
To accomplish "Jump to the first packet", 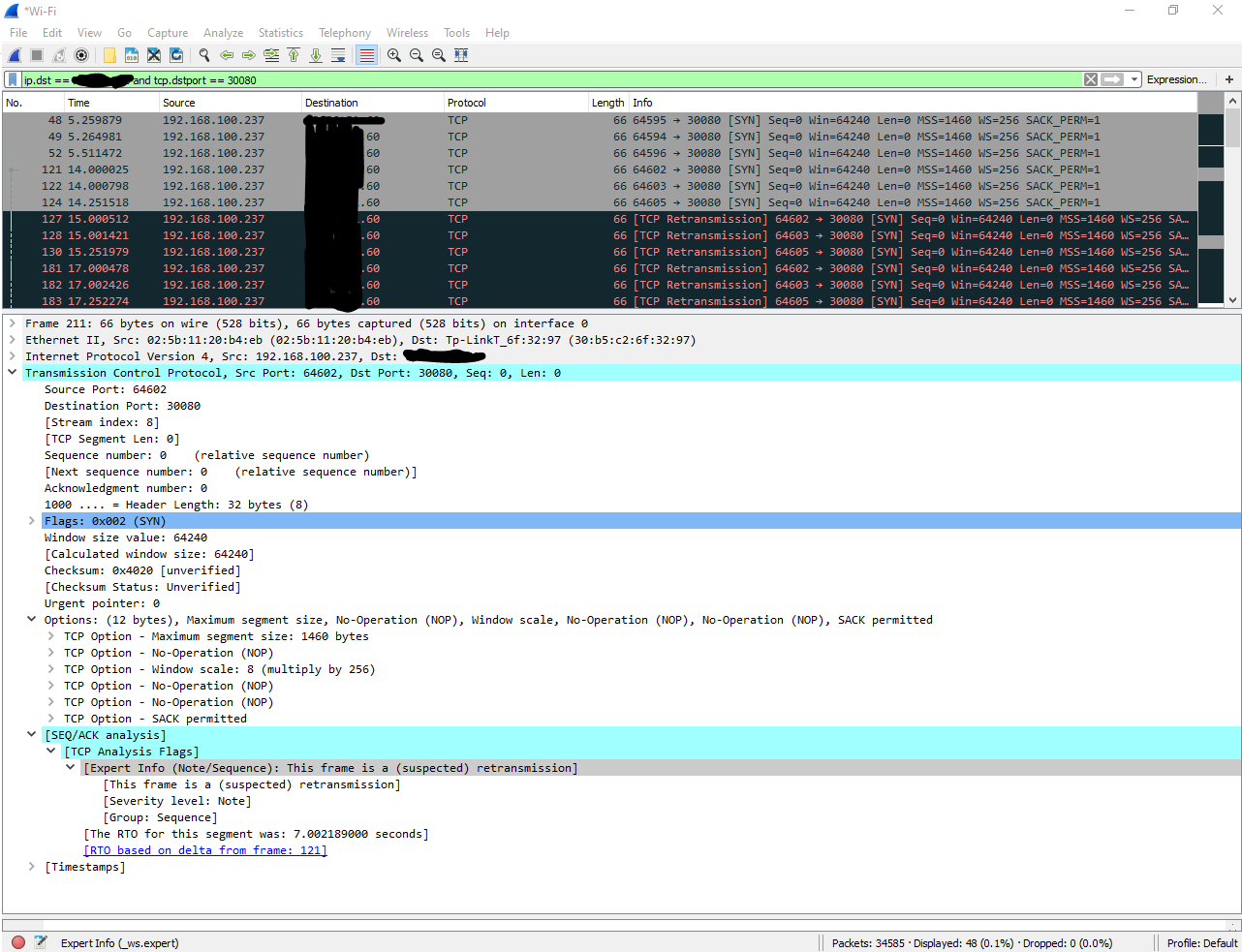I will (x=294, y=55).
